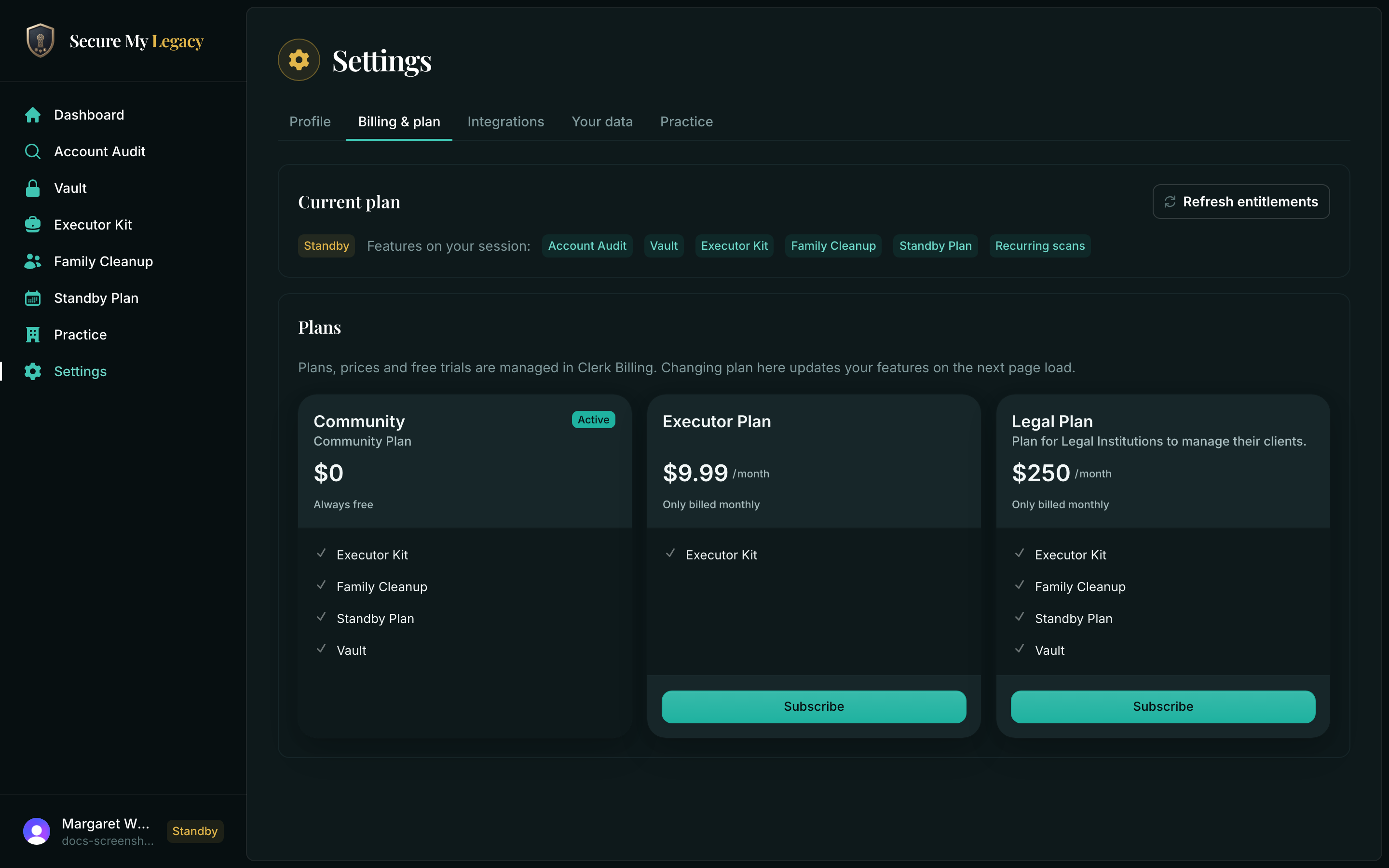Switch to the Integrations tab

505,122
